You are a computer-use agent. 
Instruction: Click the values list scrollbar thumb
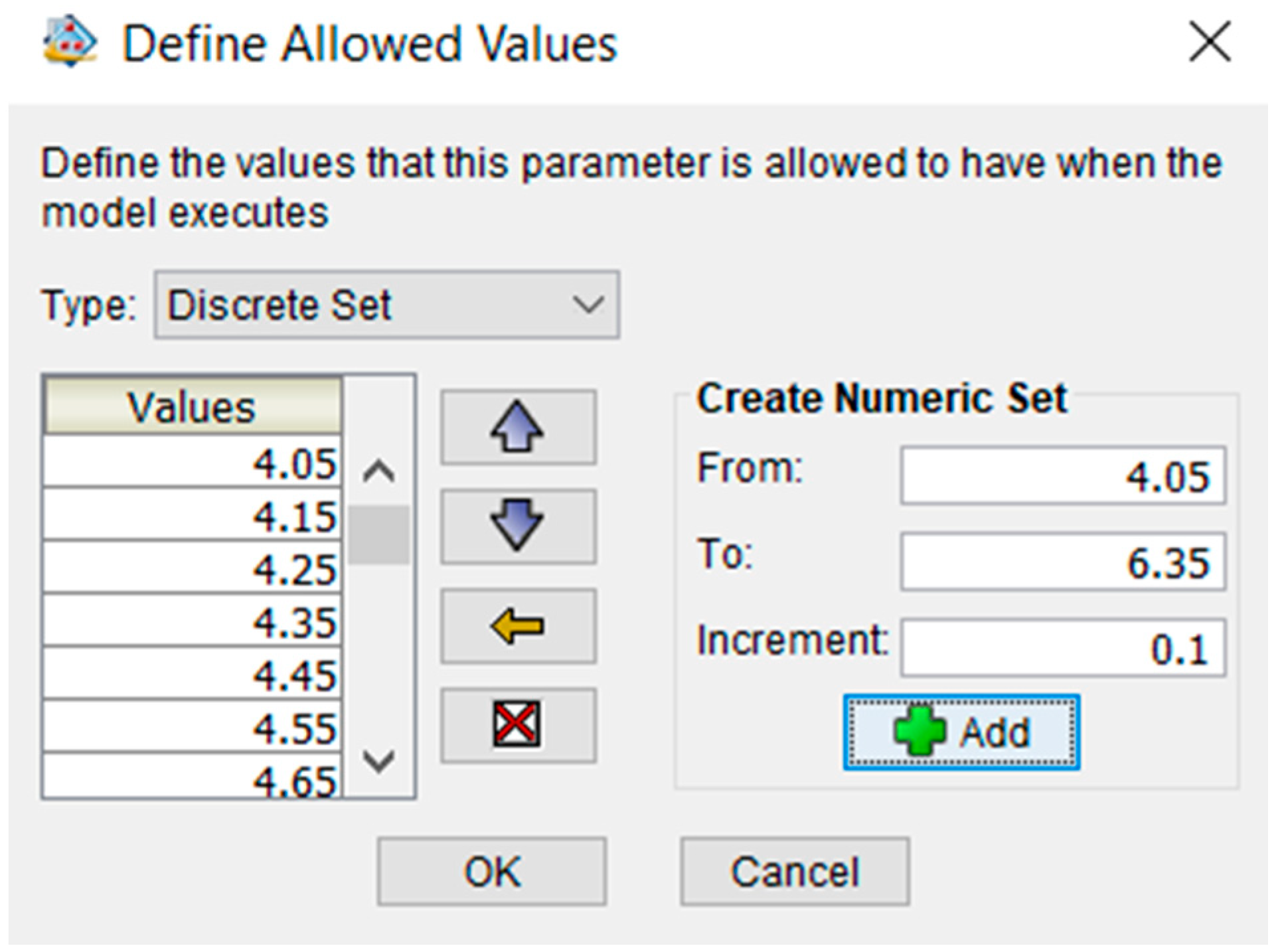[x=379, y=534]
